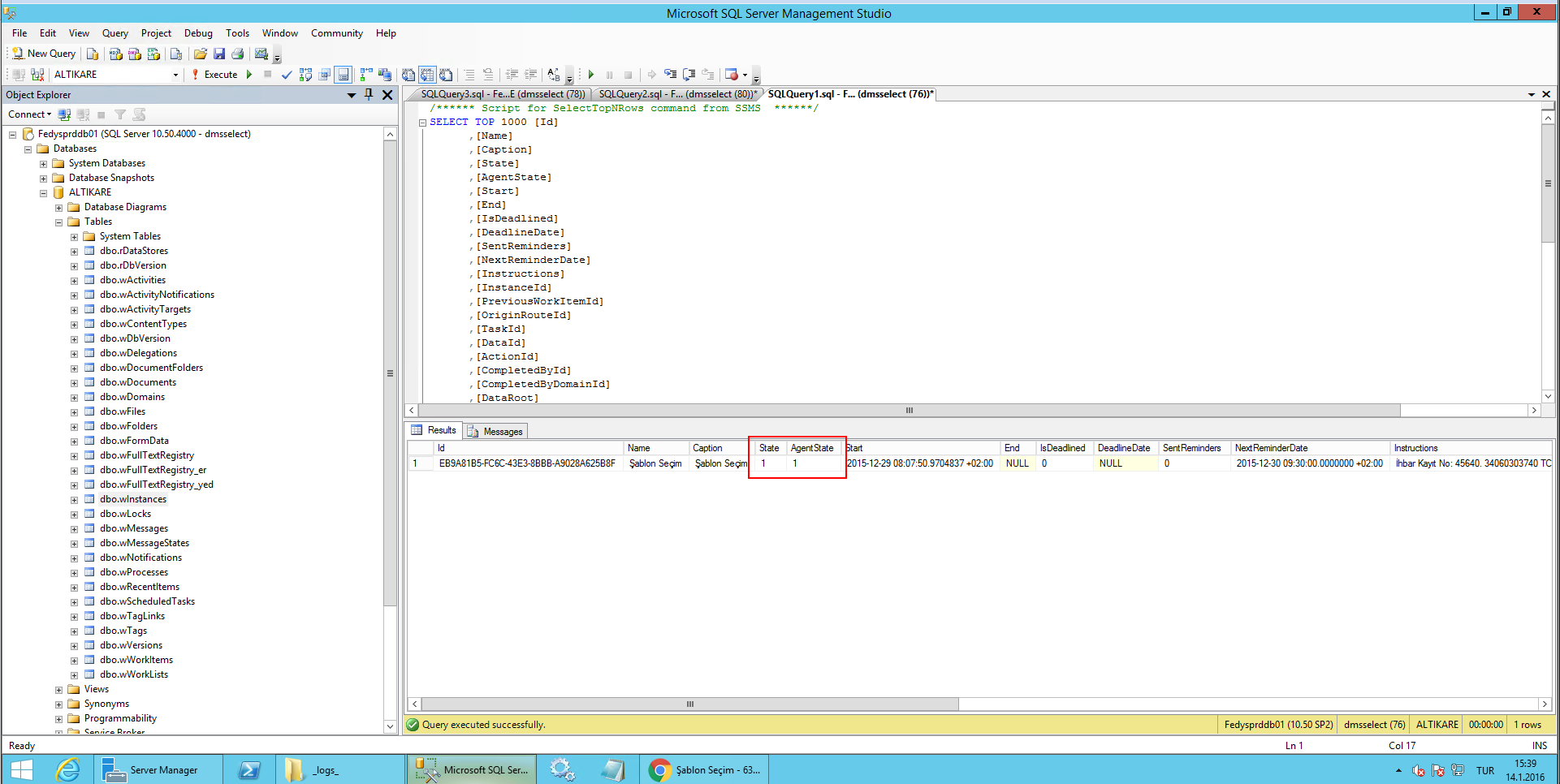
Task: Click Object Explorer vertical scrollbar thumb
Action: coord(390,373)
